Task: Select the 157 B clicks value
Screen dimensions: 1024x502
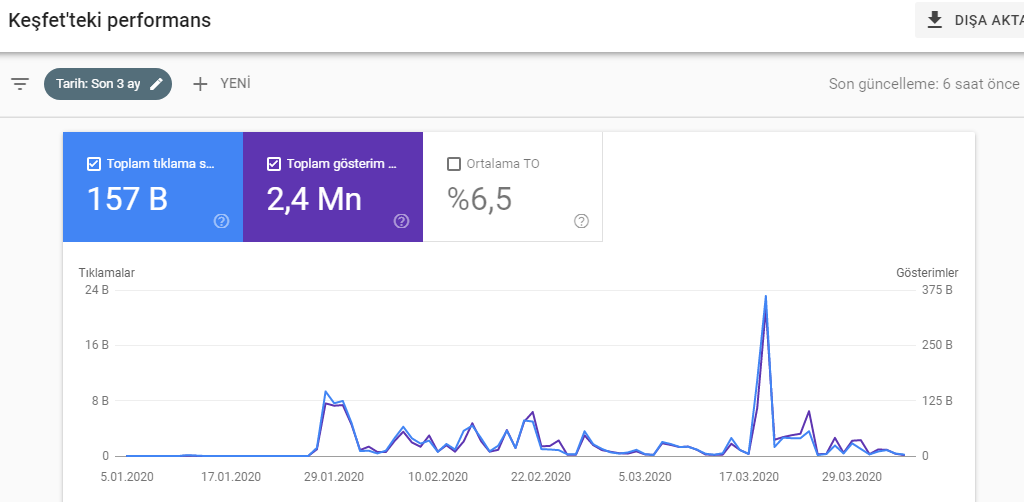Action: [127, 199]
